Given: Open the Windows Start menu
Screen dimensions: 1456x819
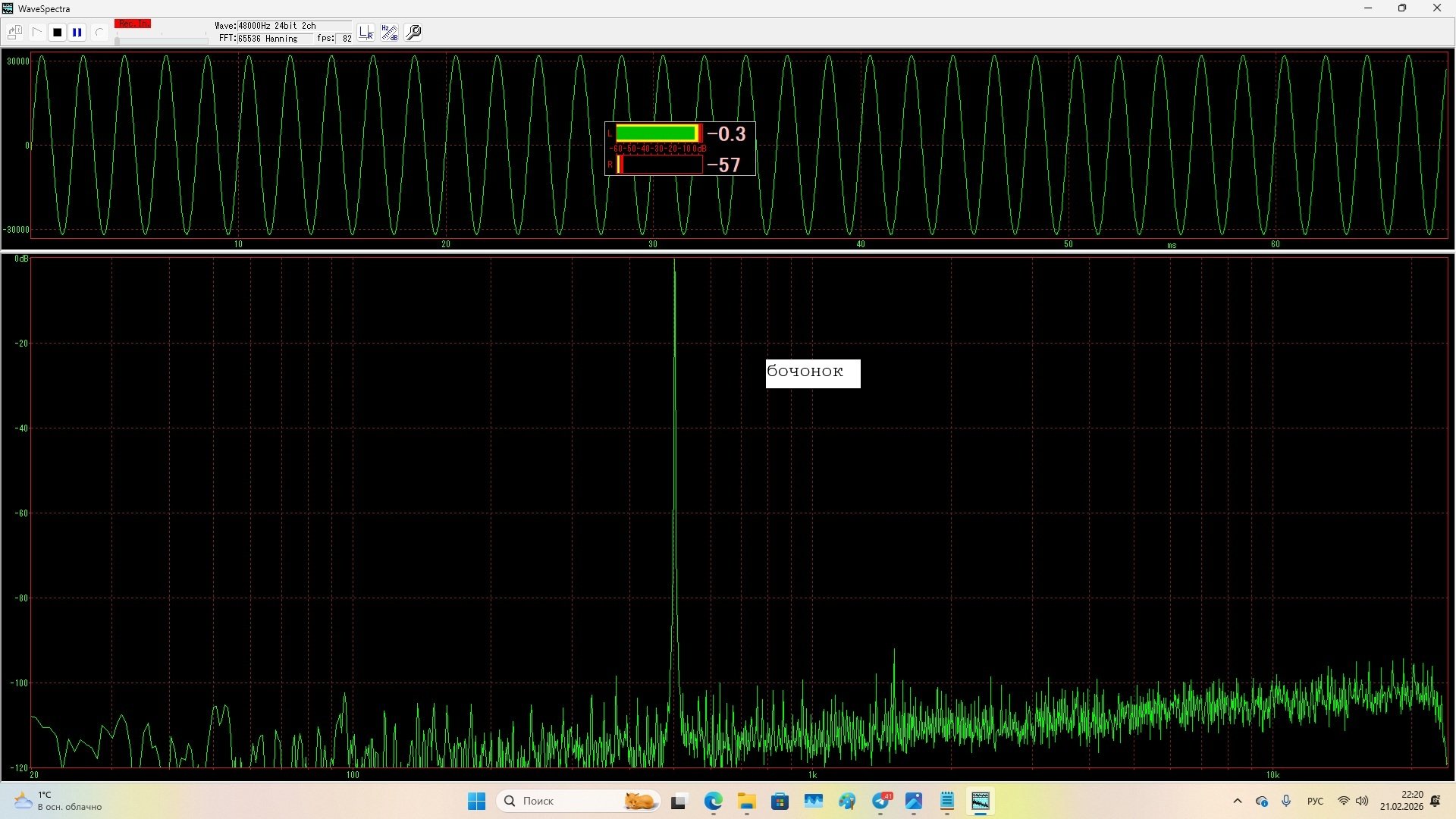Looking at the screenshot, I should tap(476, 801).
